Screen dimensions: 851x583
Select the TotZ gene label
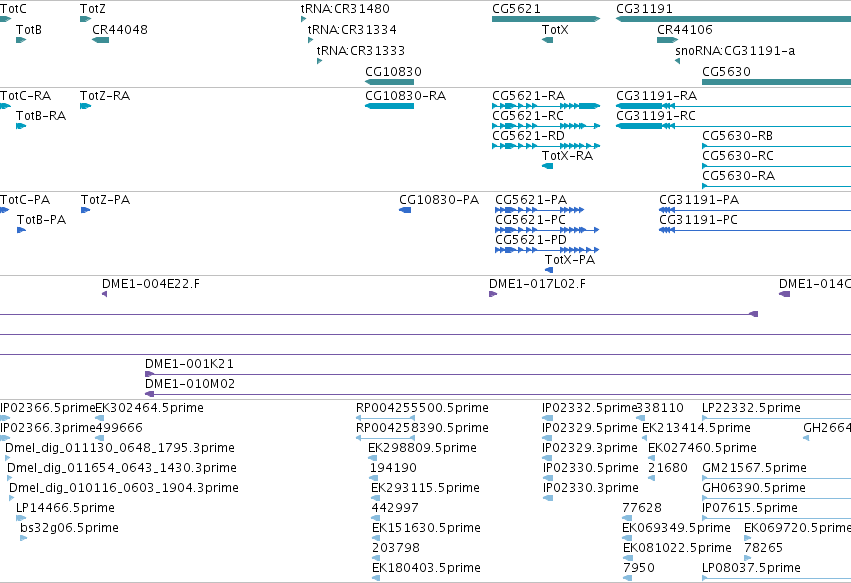(93, 9)
